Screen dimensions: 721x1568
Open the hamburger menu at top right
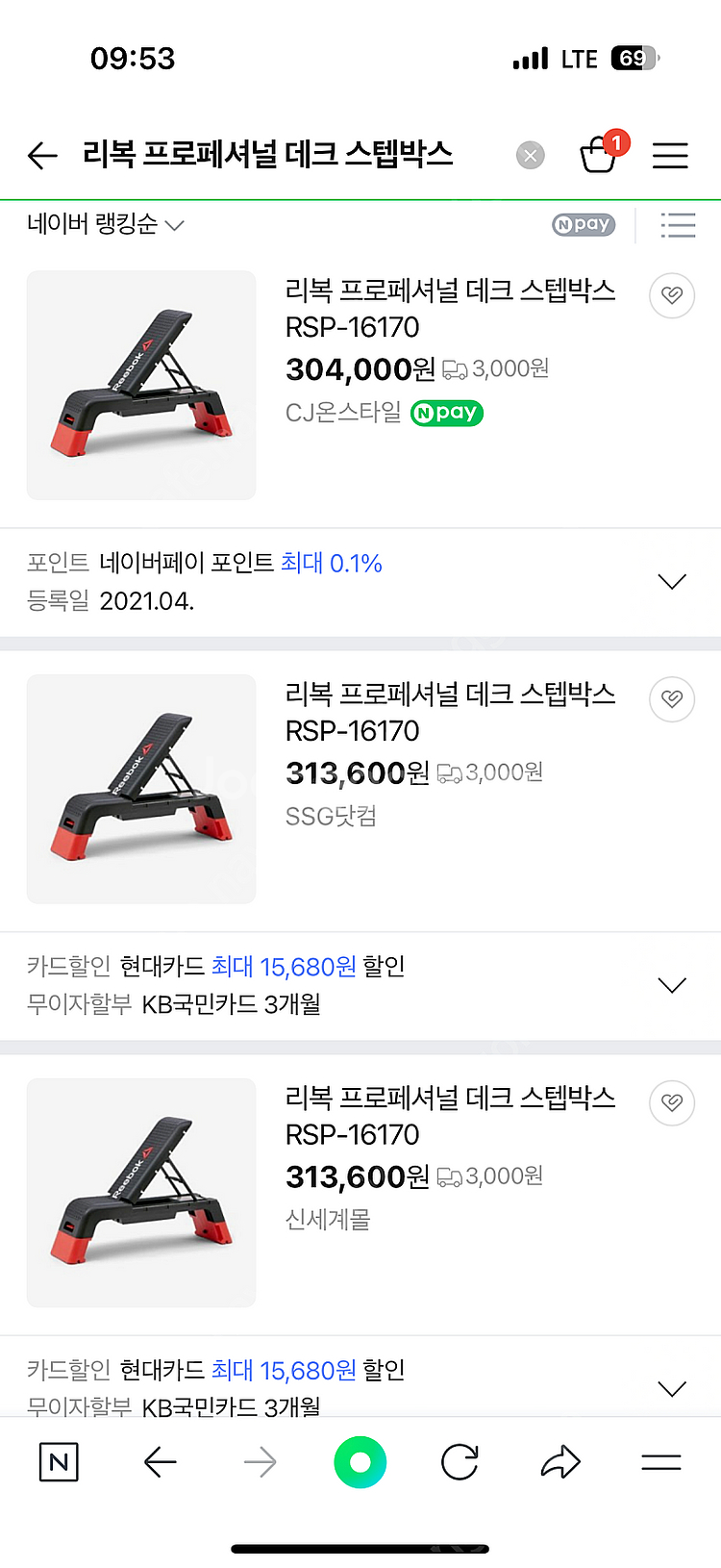pos(670,155)
